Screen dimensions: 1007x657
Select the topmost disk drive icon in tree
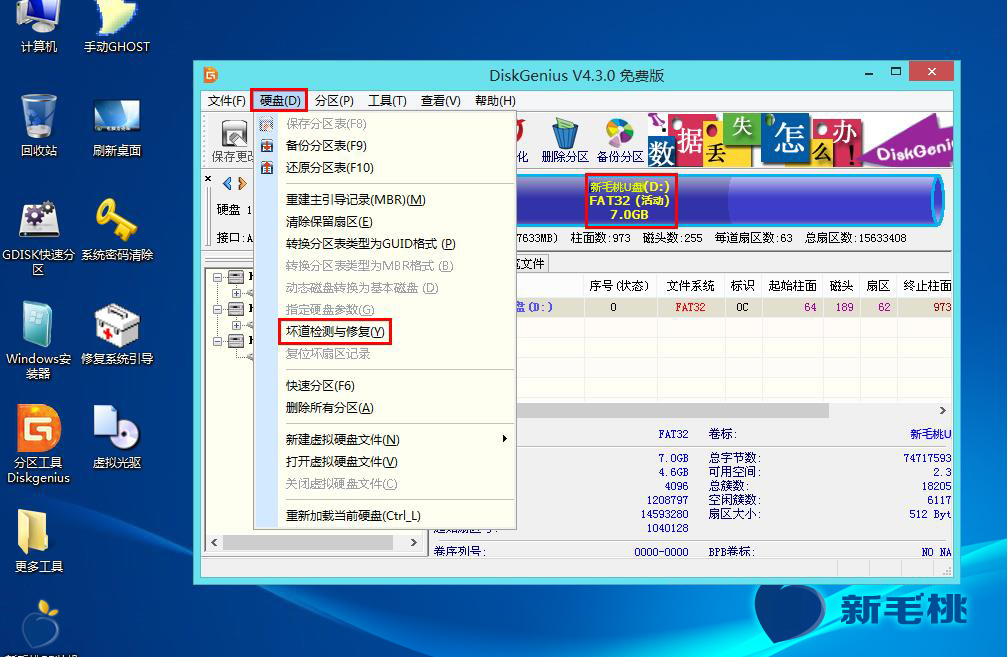(x=236, y=277)
